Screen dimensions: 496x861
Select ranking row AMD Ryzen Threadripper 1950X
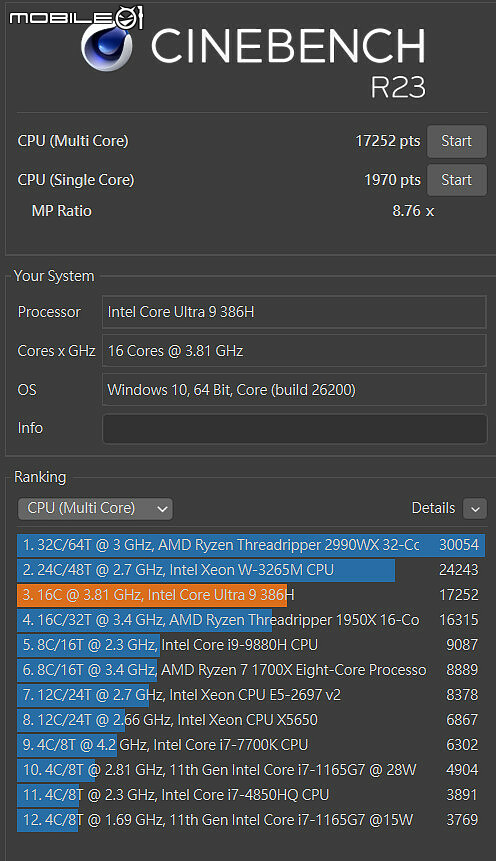point(251,620)
